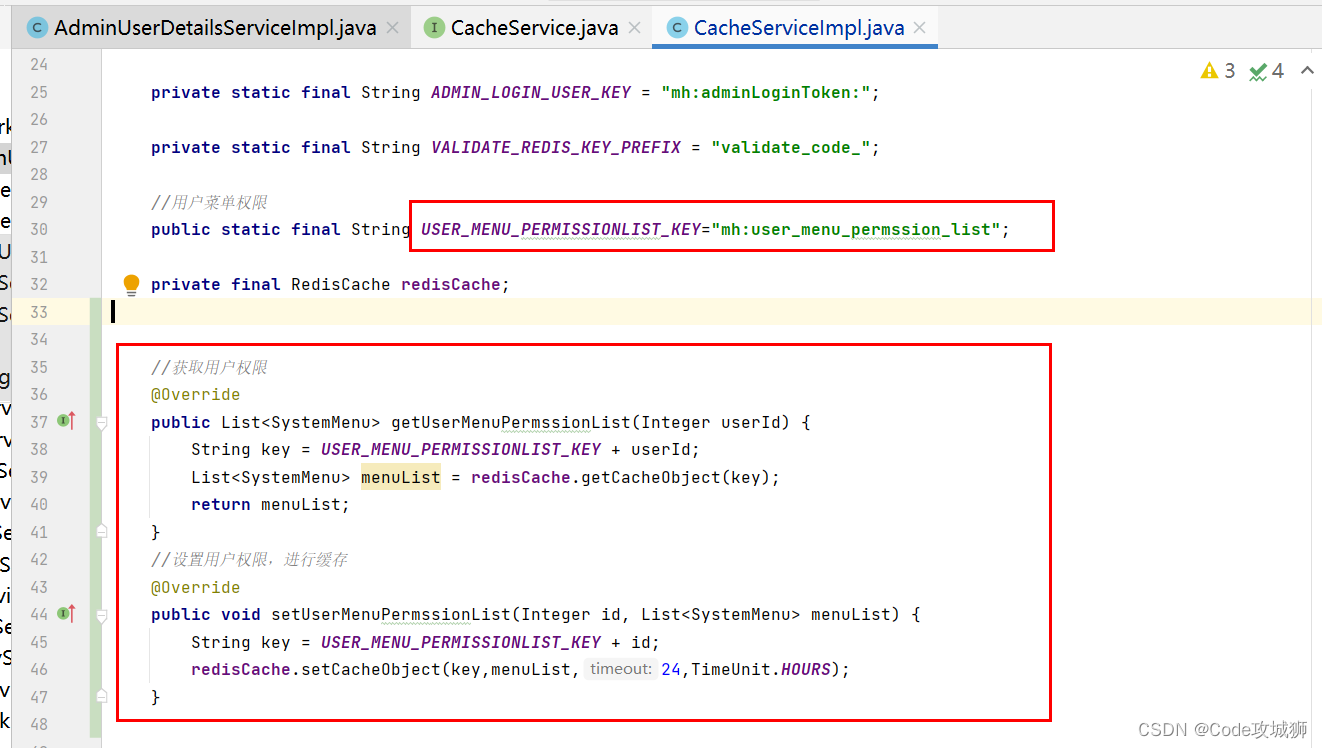Click line number 48 in the gutter

pos(38,724)
